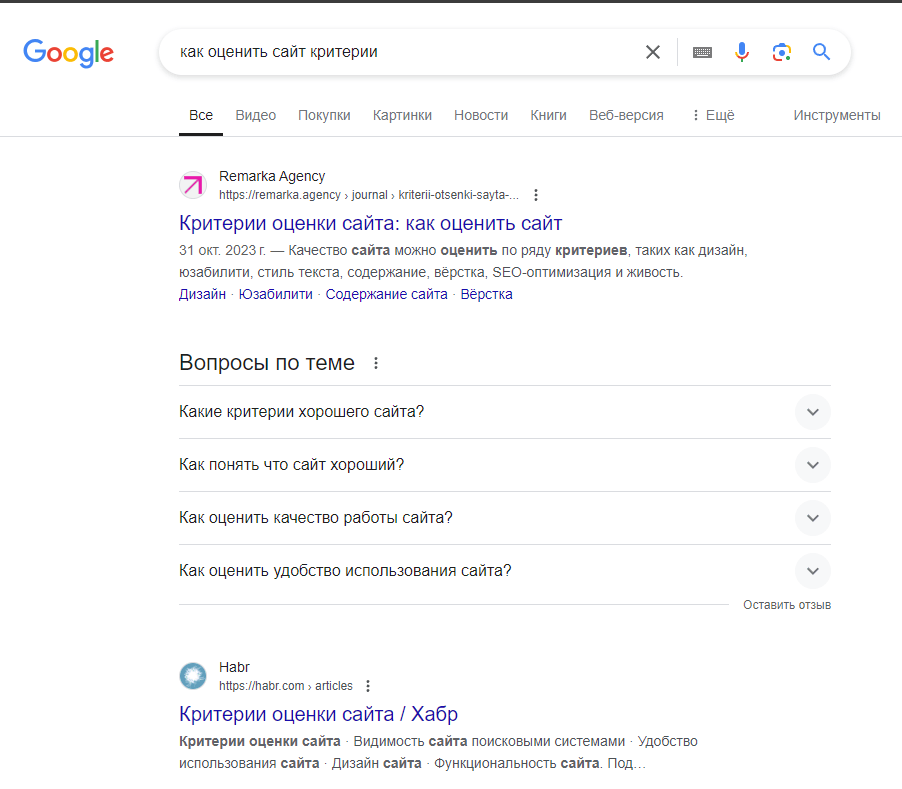Go to Google homepage via logo
The width and height of the screenshot is (902, 789).
pos(69,52)
